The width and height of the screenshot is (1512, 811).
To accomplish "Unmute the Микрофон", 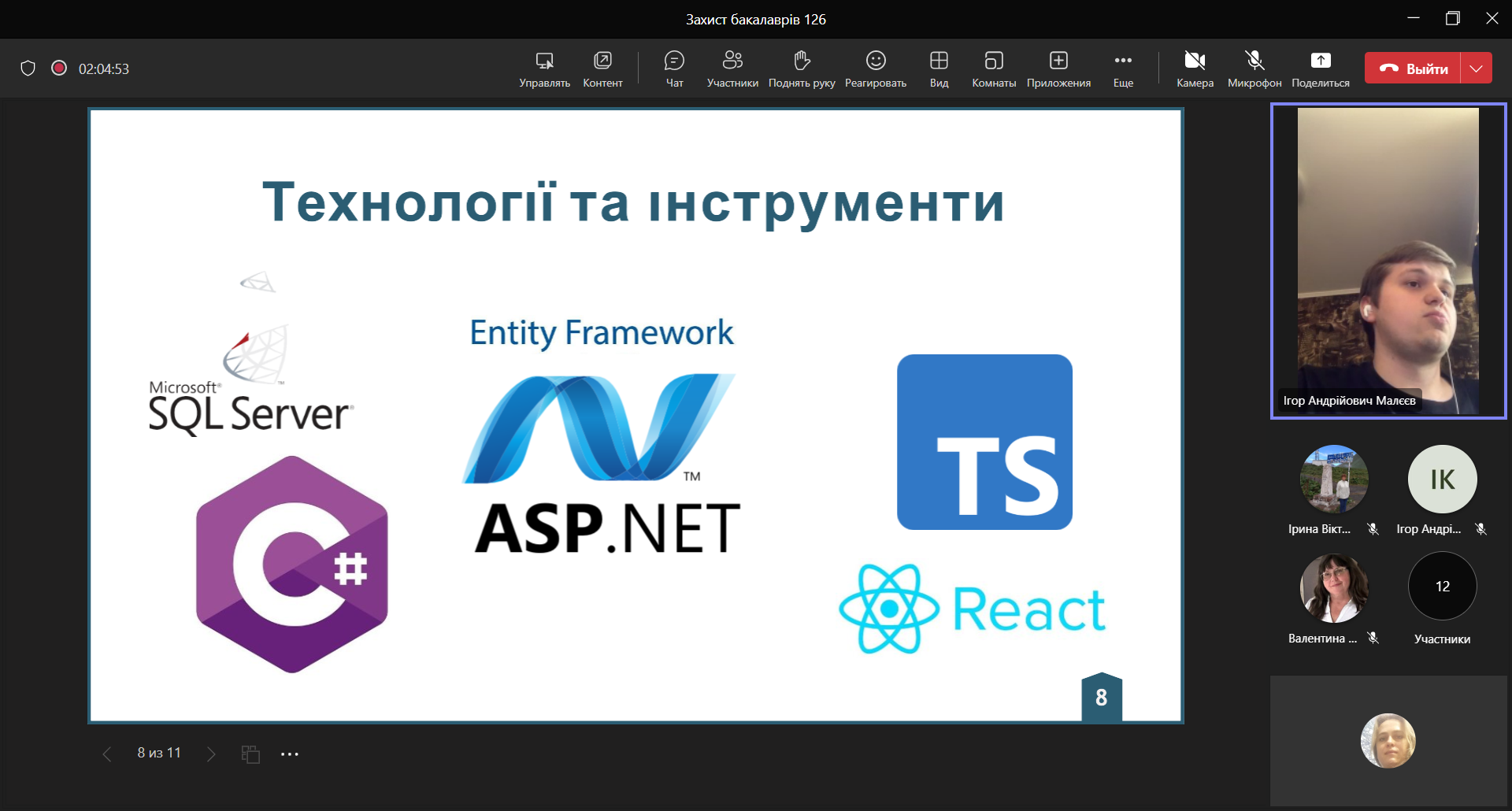I will pos(1254,69).
